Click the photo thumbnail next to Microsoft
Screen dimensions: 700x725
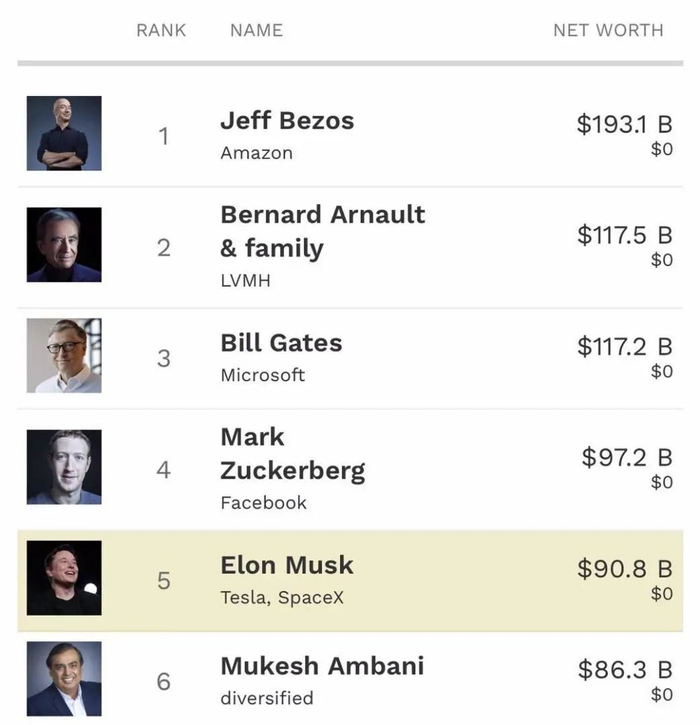[x=64, y=356]
